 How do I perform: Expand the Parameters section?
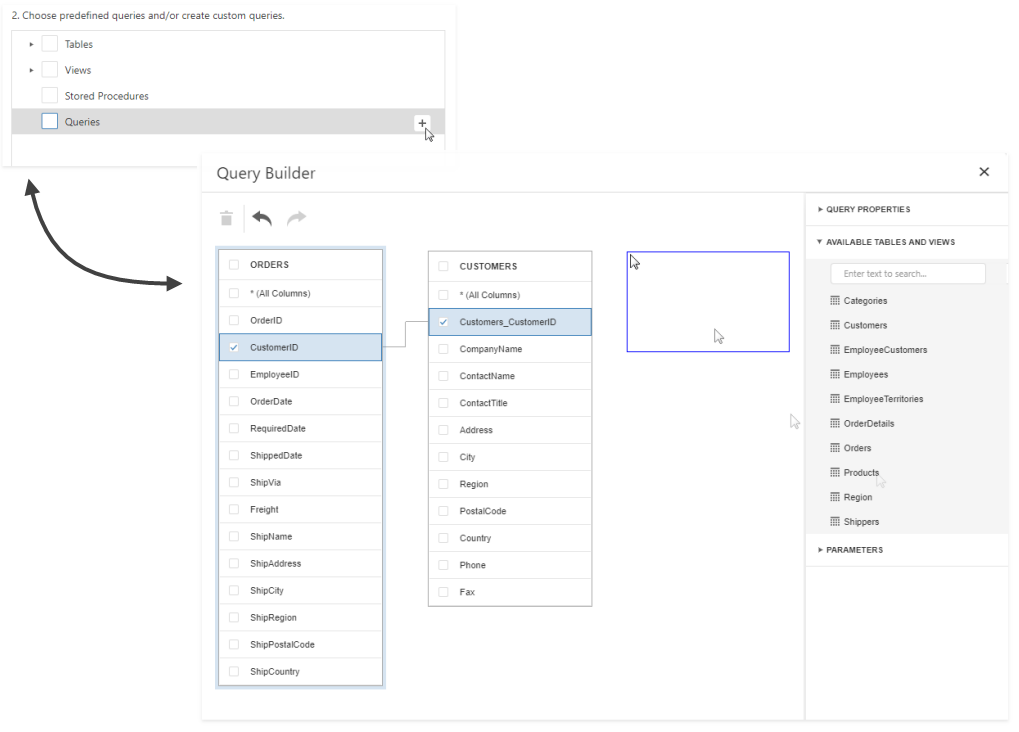click(821, 549)
